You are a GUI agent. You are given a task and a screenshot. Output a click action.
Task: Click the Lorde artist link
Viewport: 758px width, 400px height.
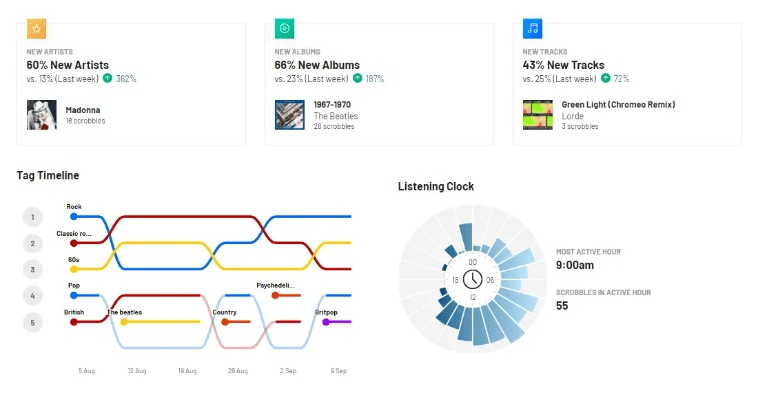tap(572, 116)
